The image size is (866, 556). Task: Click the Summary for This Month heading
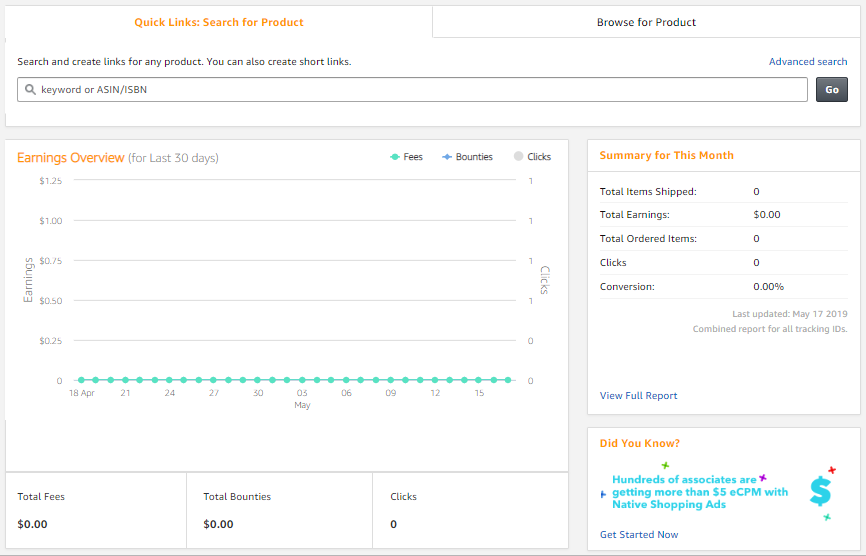point(667,155)
